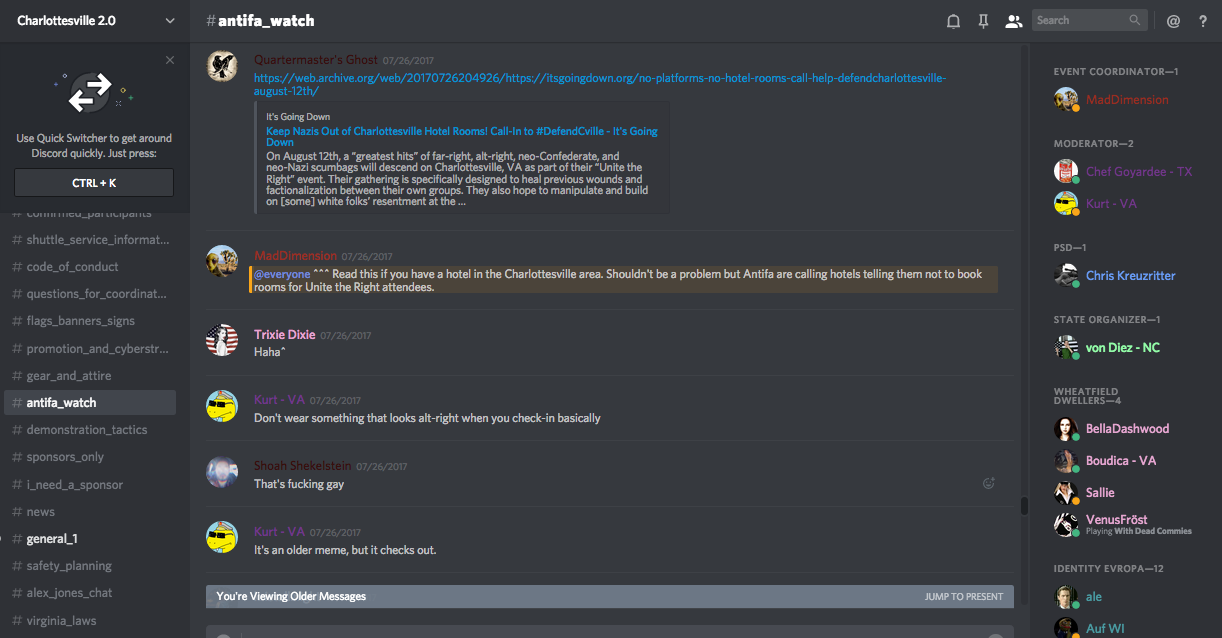The height and width of the screenshot is (638, 1222).
Task: Select MadDimension in member list
Action: [x=1127, y=100]
